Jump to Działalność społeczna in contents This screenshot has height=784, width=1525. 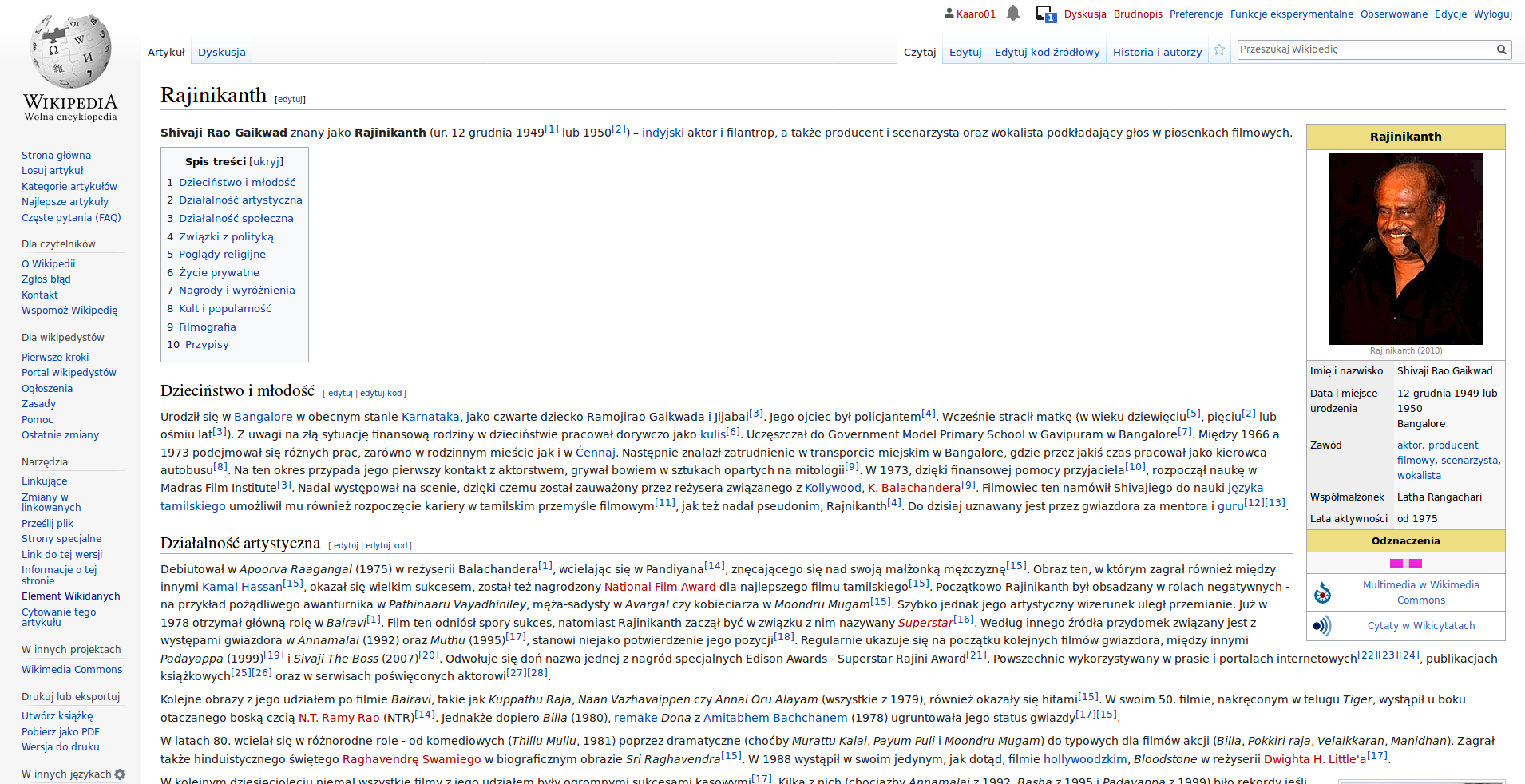(236, 219)
